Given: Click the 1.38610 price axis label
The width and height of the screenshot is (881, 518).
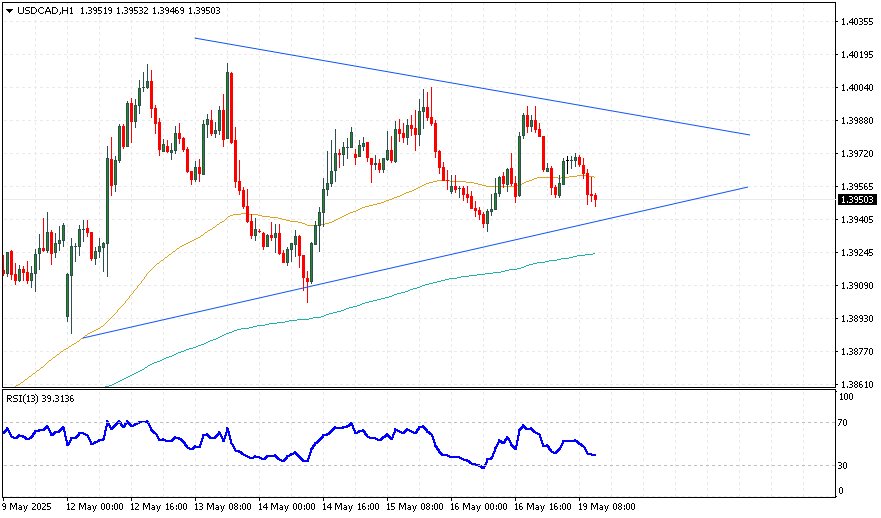Looking at the screenshot, I should [857, 384].
